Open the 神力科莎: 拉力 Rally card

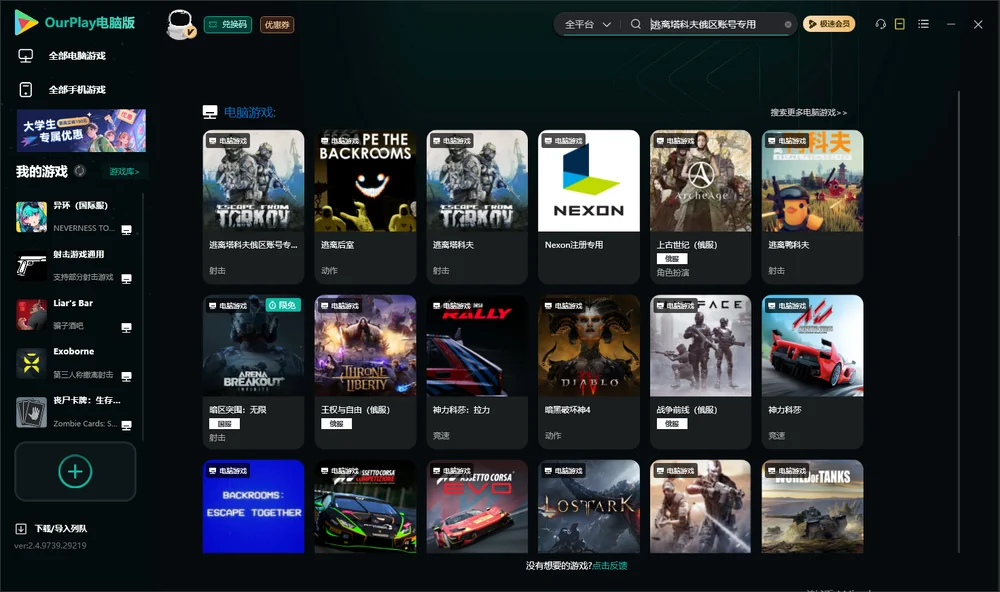tap(477, 372)
